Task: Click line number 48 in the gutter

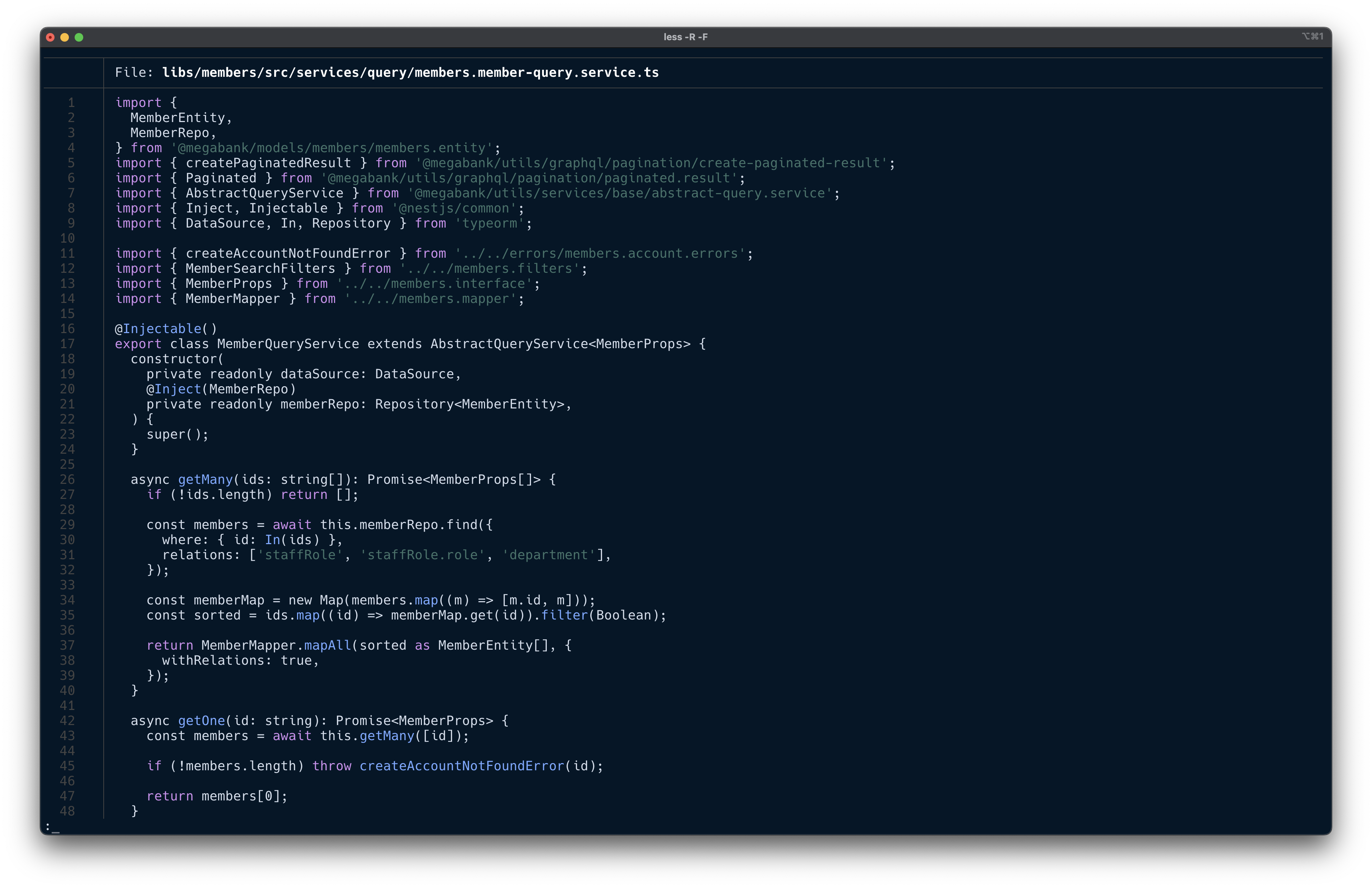Action: click(67, 811)
